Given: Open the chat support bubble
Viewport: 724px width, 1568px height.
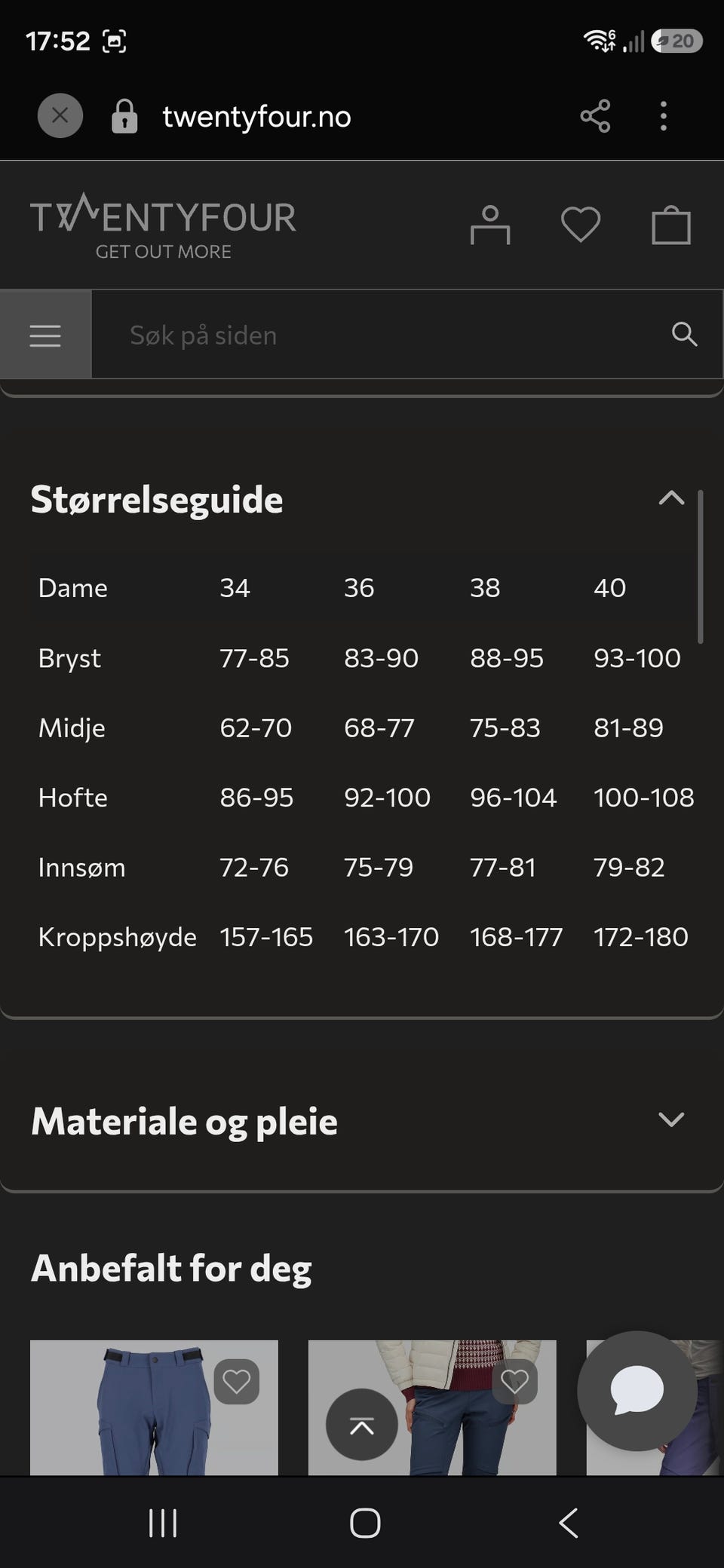Looking at the screenshot, I should pyautogui.click(x=637, y=1391).
